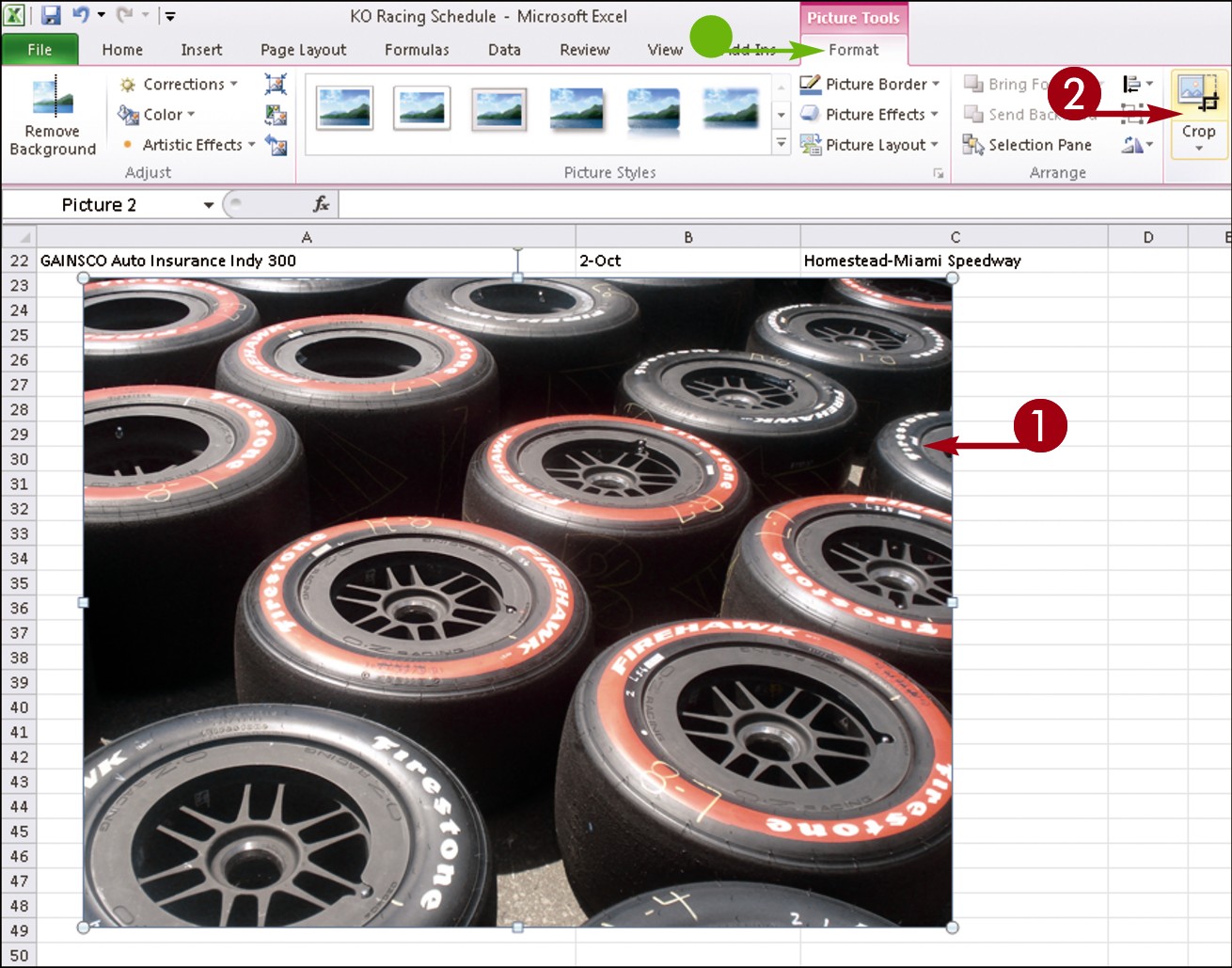Click the Undo arrow icon
Screen dimensions: 1232x968
point(80,16)
